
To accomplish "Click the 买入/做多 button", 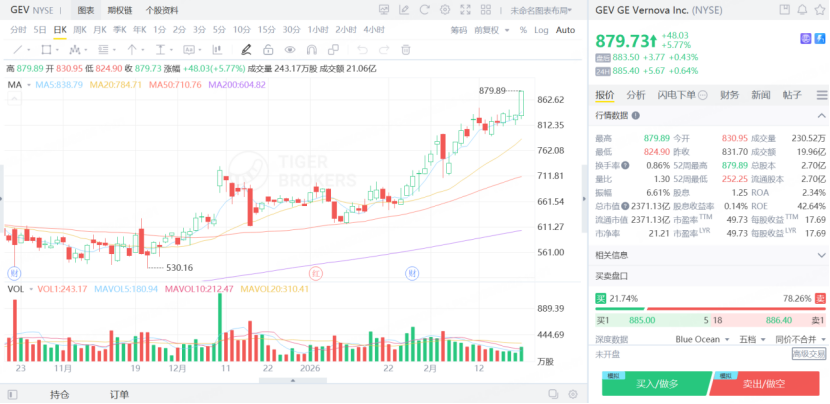I will click(x=656, y=384).
